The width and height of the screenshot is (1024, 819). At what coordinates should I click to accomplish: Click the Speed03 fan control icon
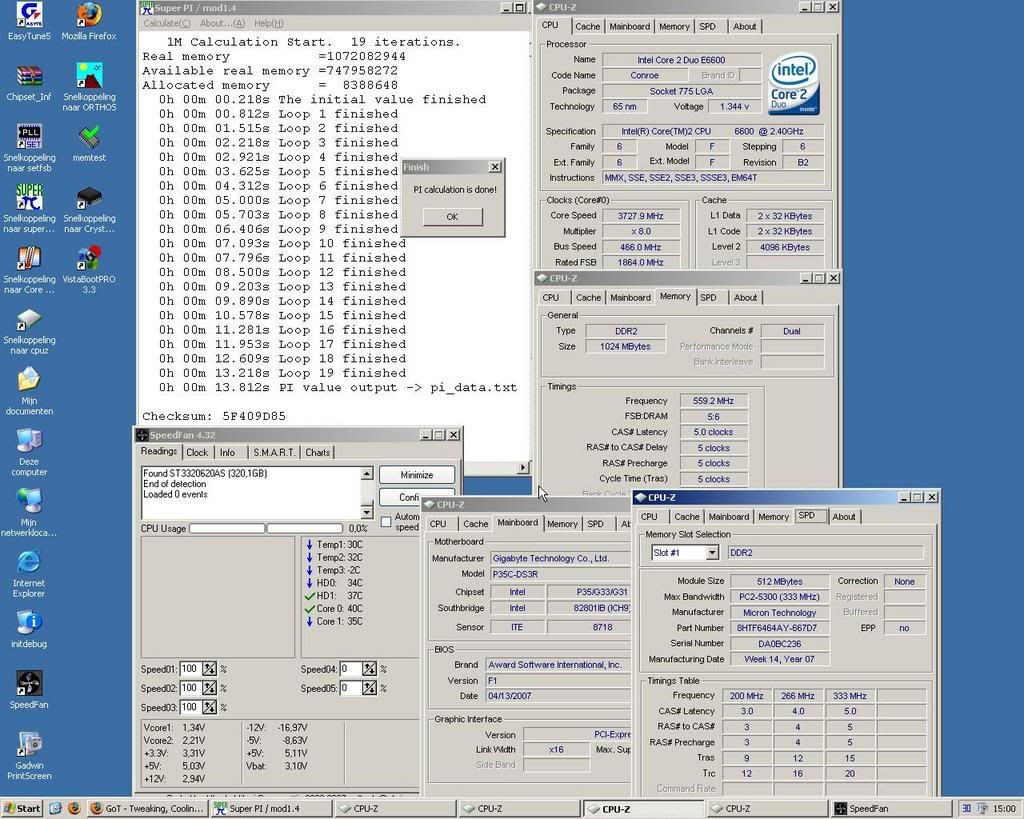209,707
